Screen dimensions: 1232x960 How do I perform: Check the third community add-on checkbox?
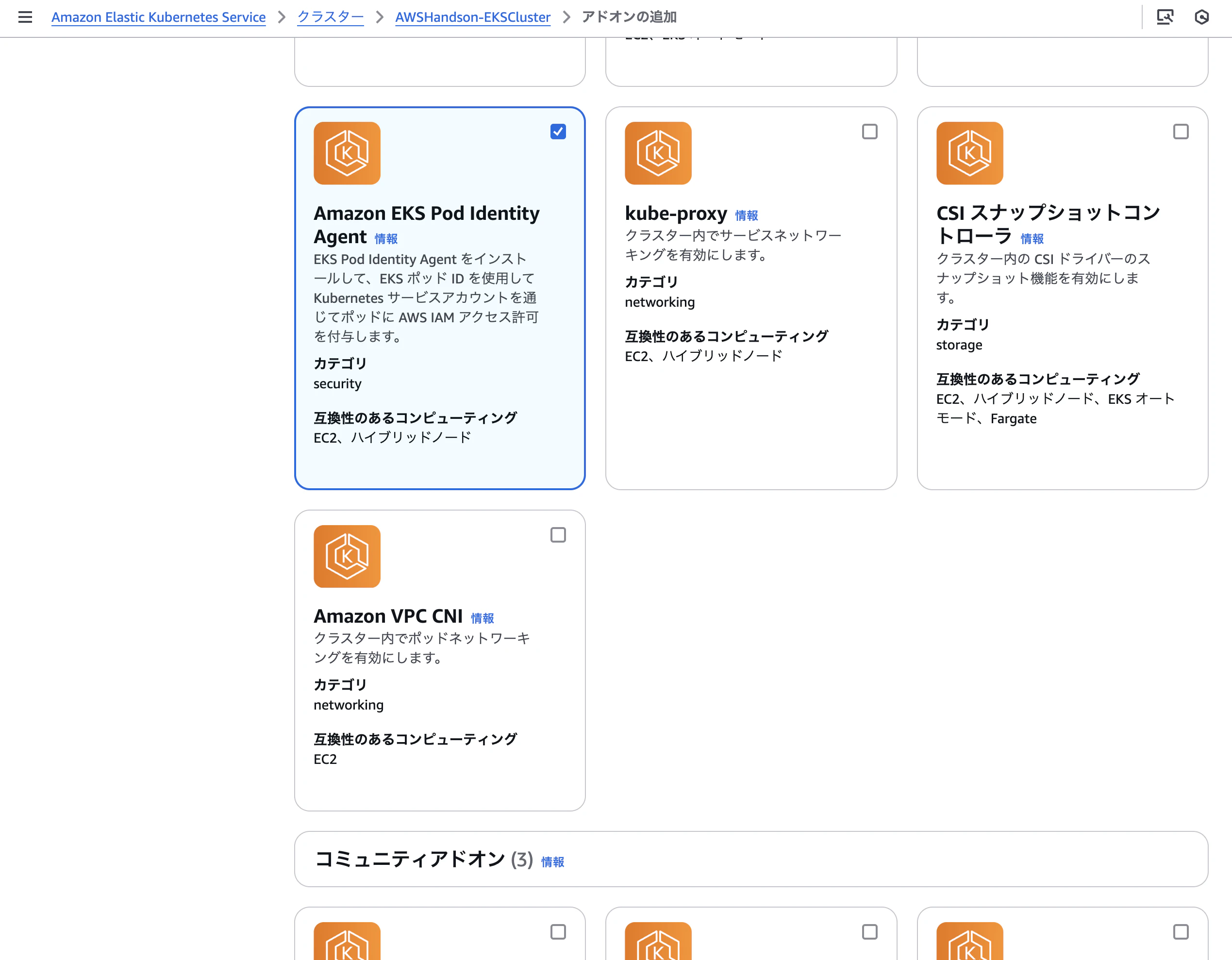1181,932
